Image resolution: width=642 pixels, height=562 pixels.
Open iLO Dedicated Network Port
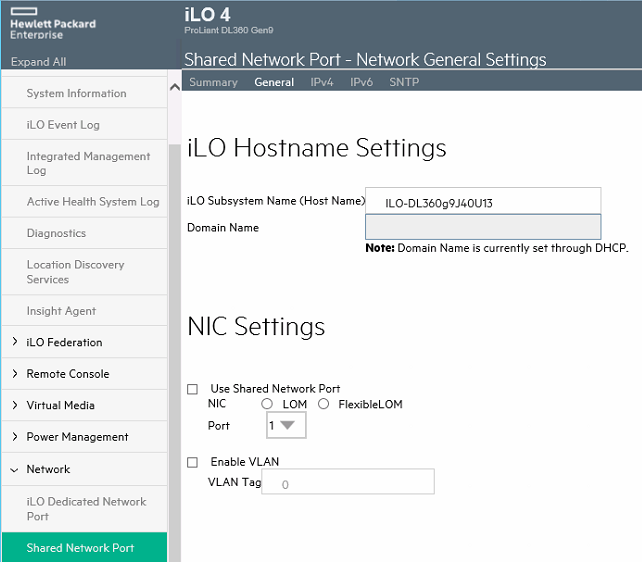tap(84, 509)
